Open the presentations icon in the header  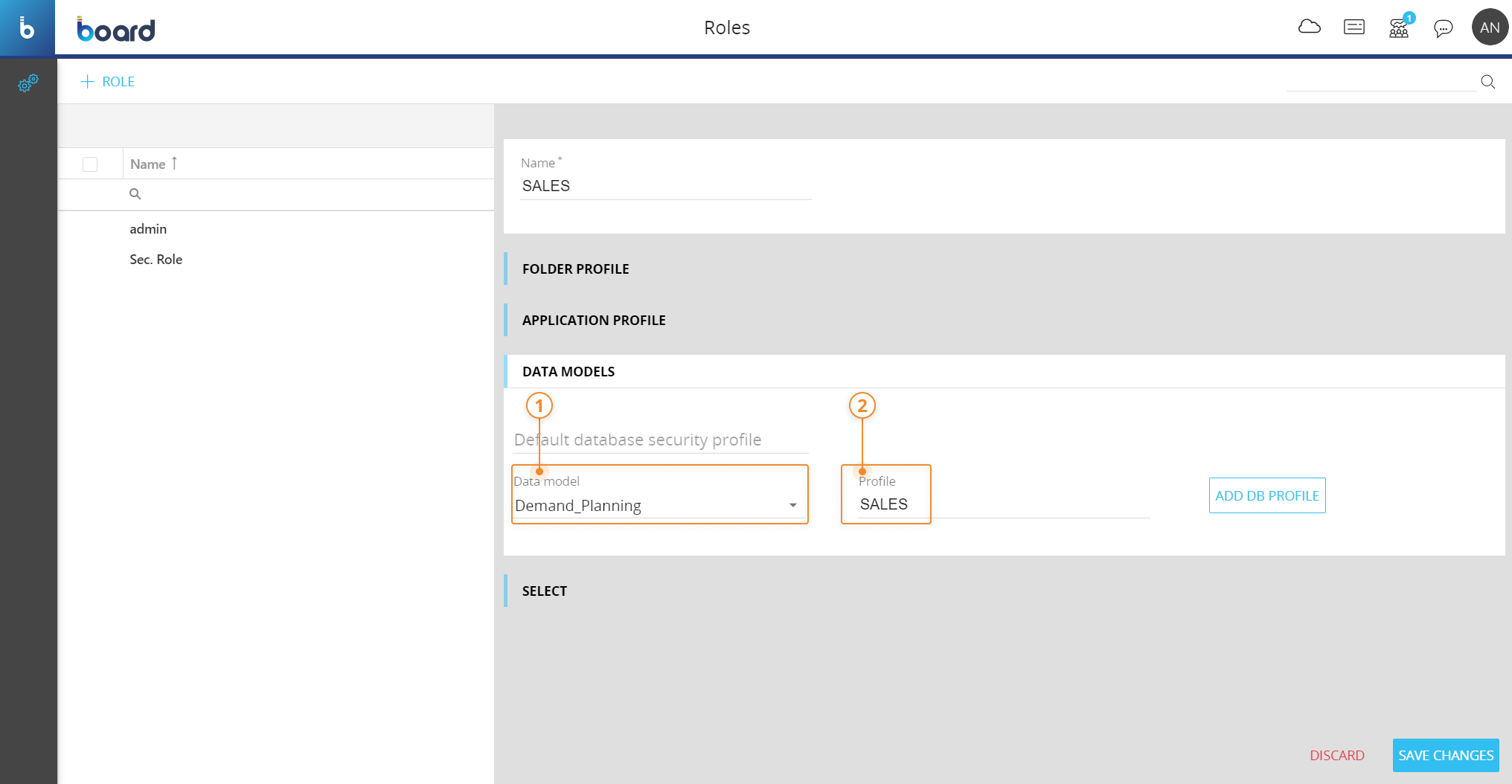pos(1354,28)
